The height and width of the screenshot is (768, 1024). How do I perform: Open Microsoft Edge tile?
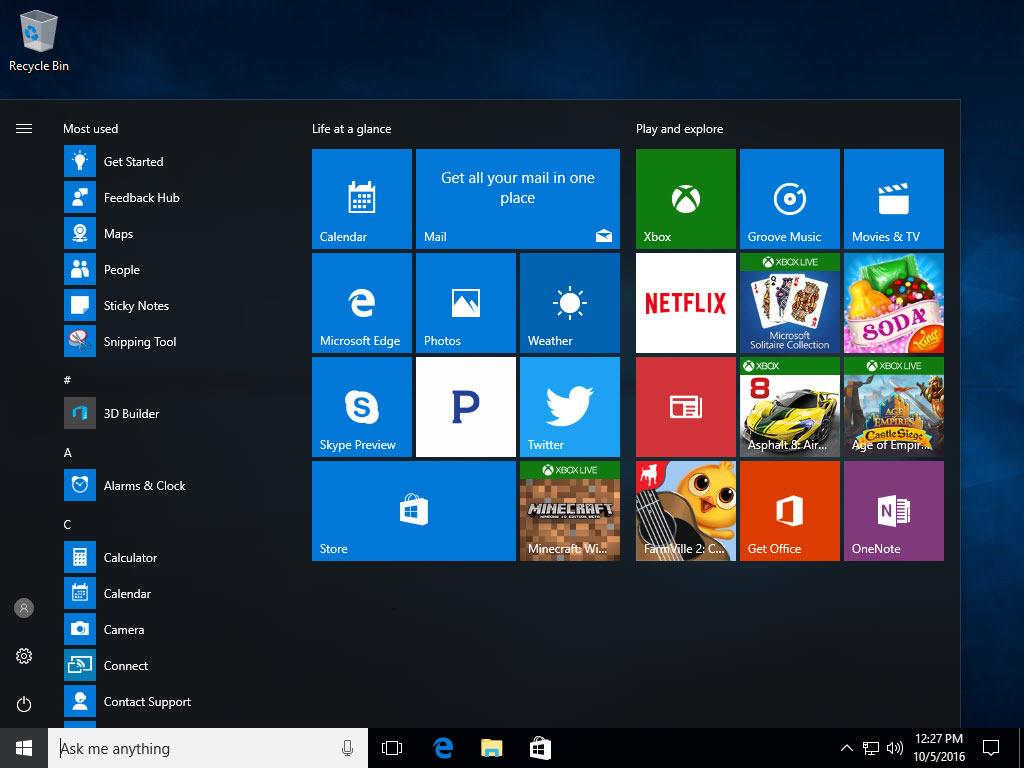(x=362, y=303)
